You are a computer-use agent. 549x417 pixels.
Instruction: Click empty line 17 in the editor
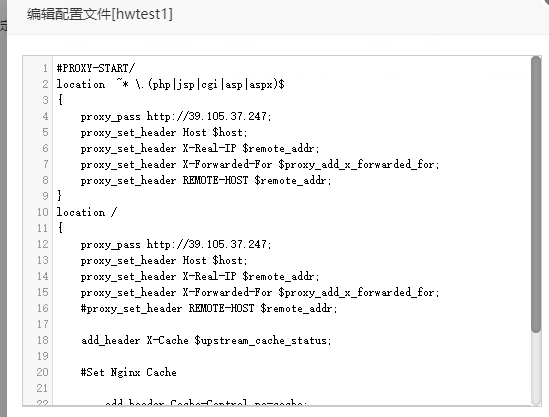click(291, 324)
